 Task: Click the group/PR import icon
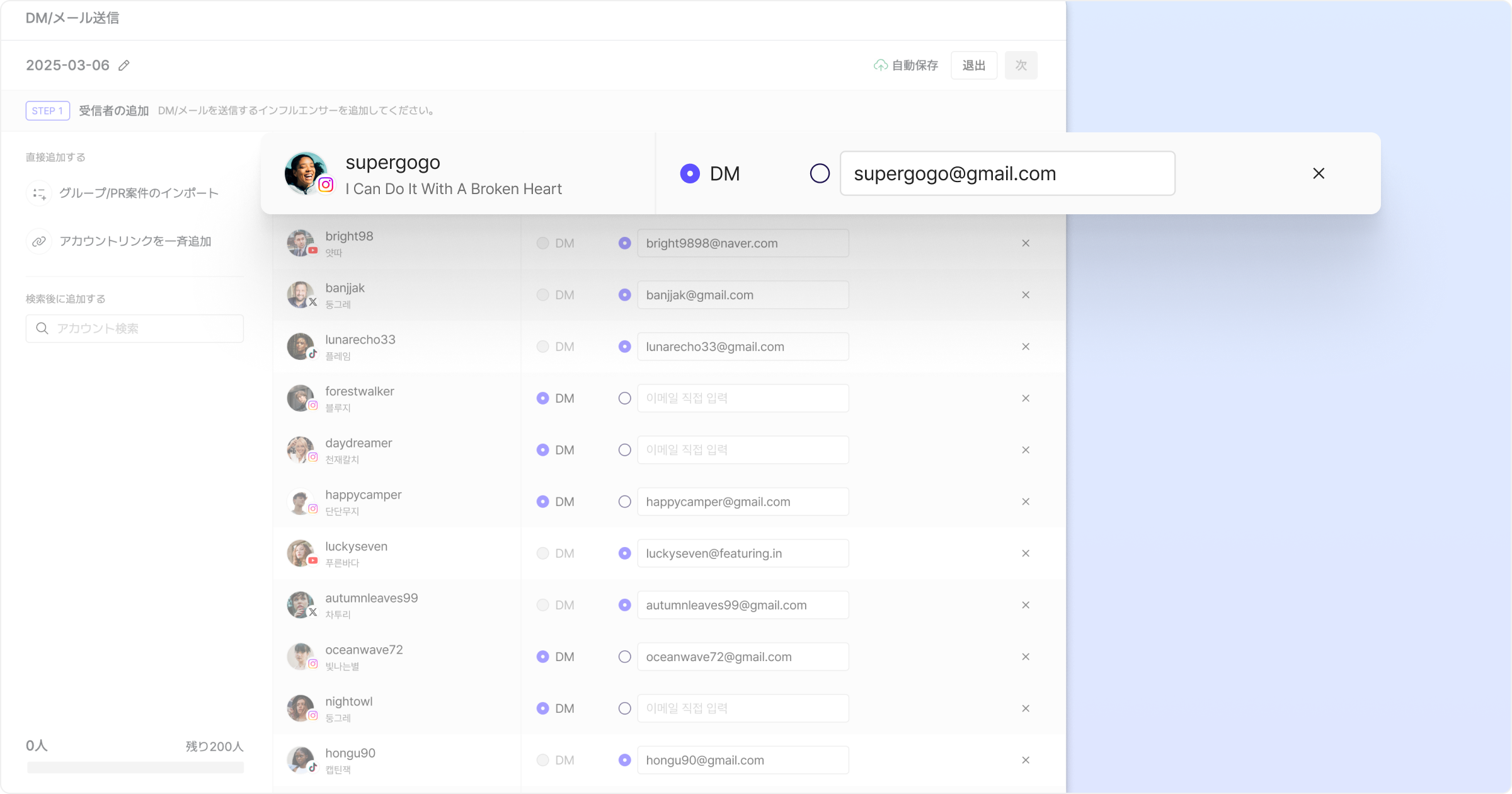(x=39, y=193)
